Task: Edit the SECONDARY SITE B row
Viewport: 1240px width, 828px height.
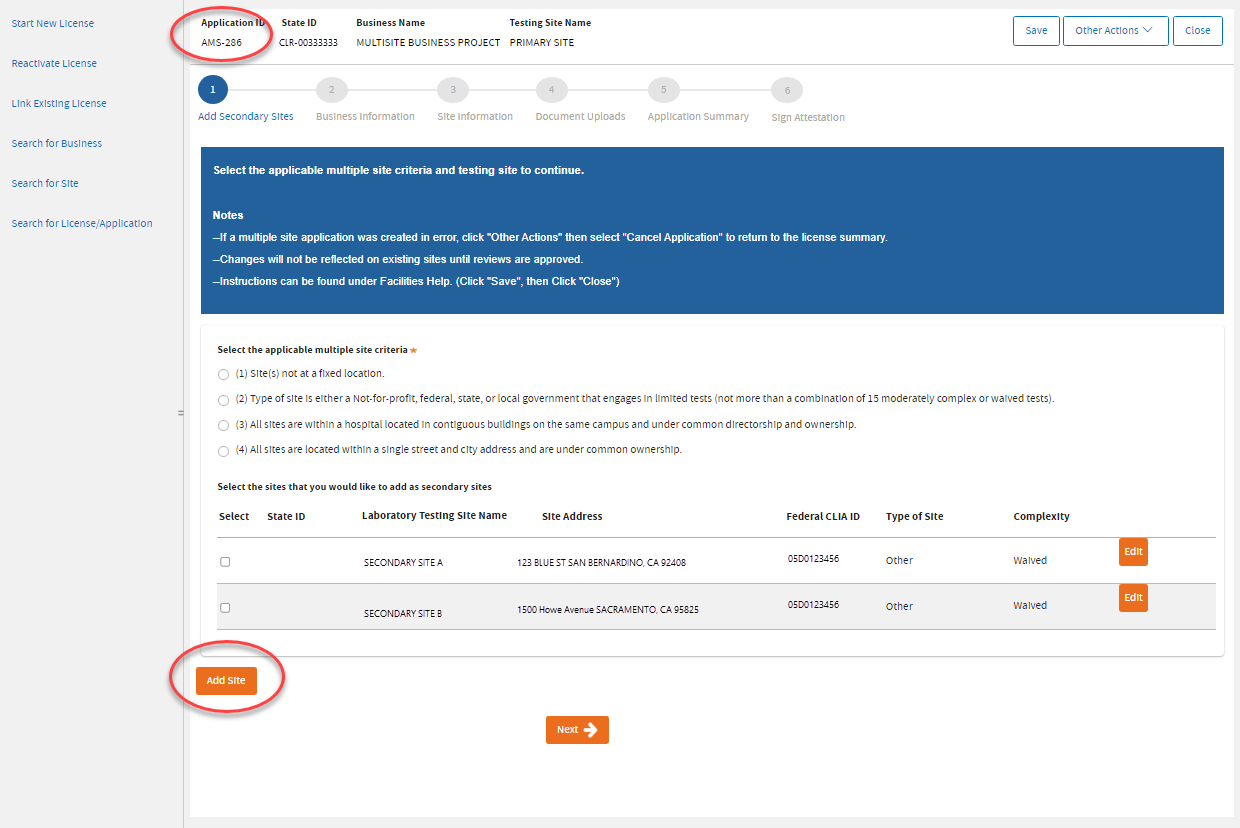Action: point(1133,598)
